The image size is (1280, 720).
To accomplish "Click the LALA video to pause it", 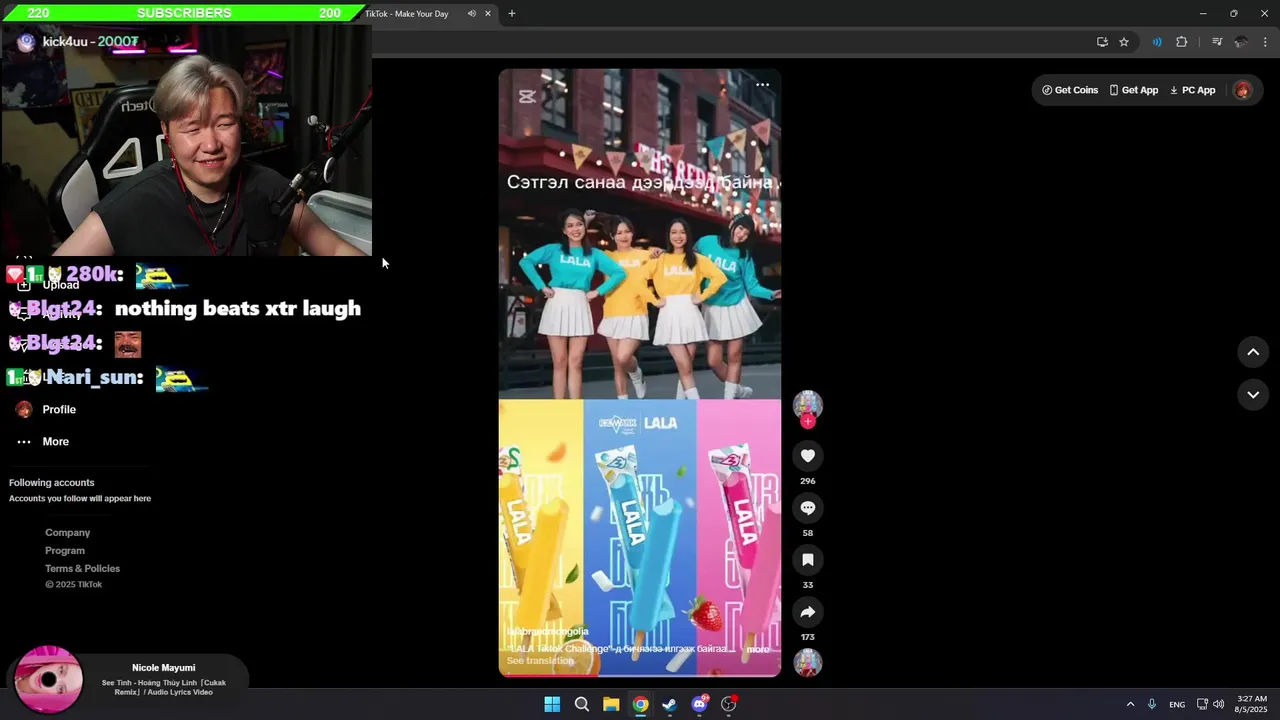I will [x=640, y=372].
